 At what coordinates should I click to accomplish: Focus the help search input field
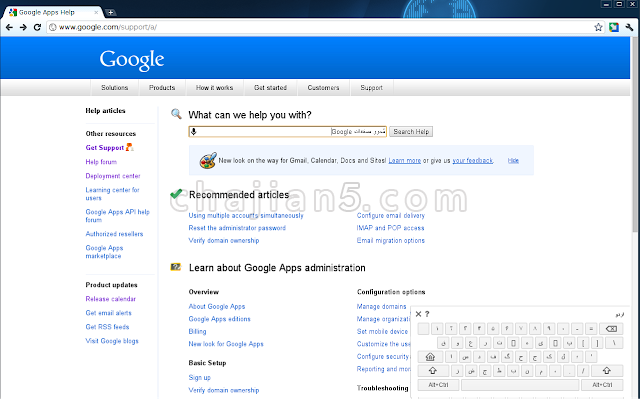[288, 131]
